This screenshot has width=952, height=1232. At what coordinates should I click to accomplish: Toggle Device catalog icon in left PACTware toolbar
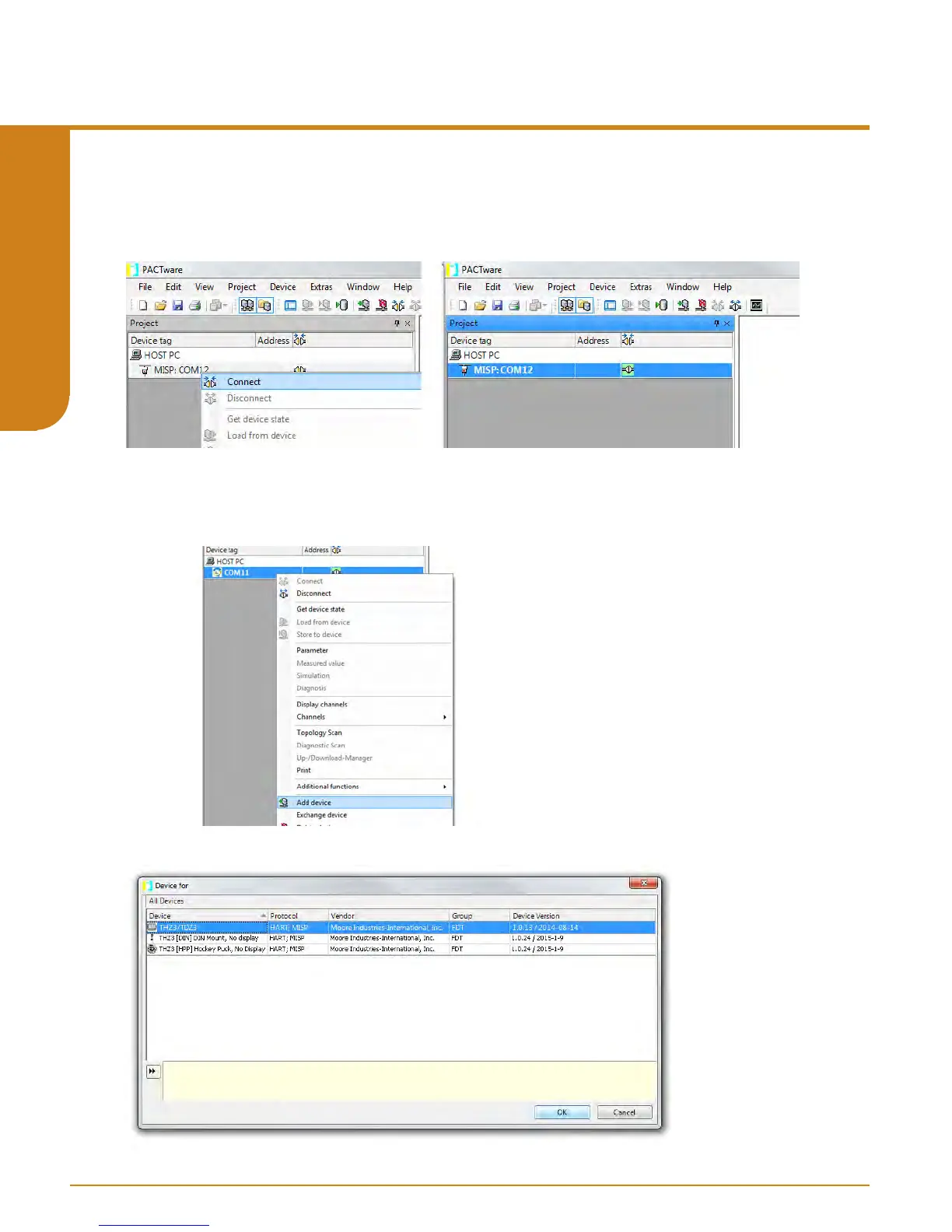264,306
